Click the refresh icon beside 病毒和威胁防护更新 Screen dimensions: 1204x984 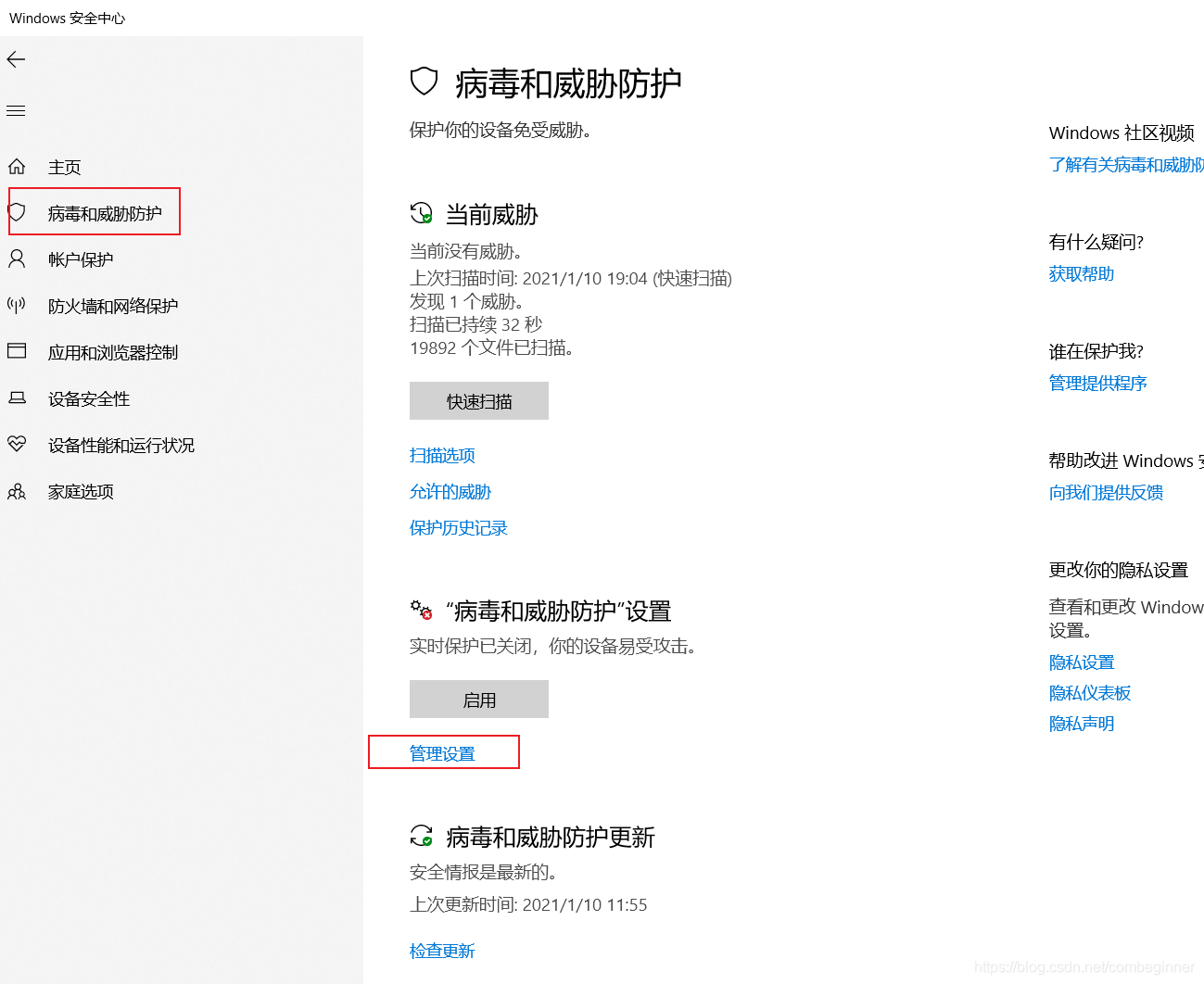pos(421,836)
